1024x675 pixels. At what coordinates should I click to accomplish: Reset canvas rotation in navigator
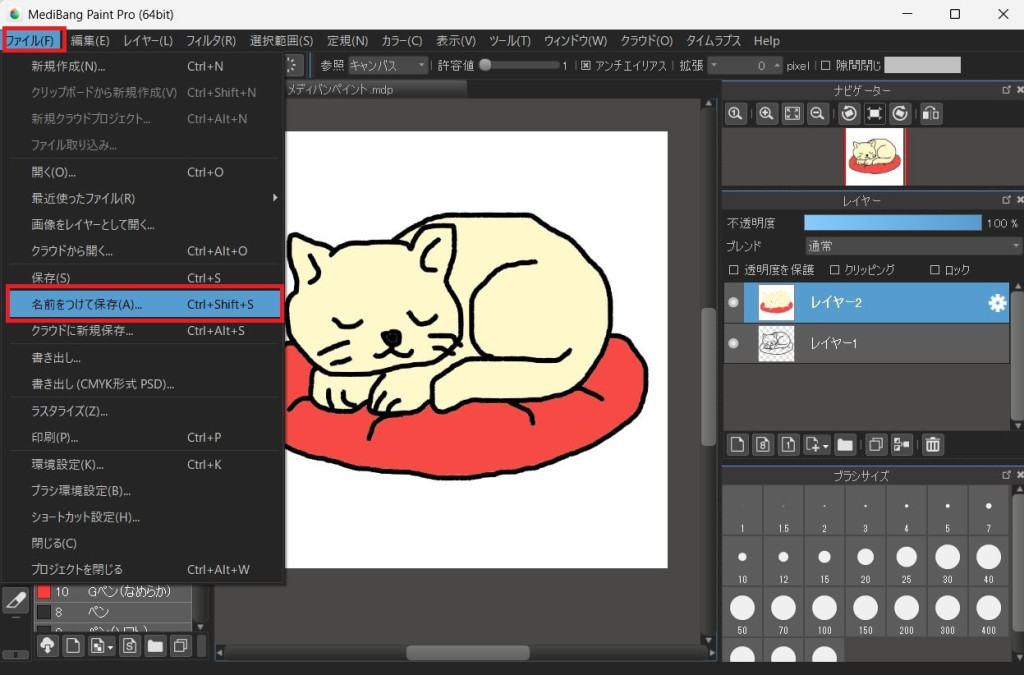point(874,114)
